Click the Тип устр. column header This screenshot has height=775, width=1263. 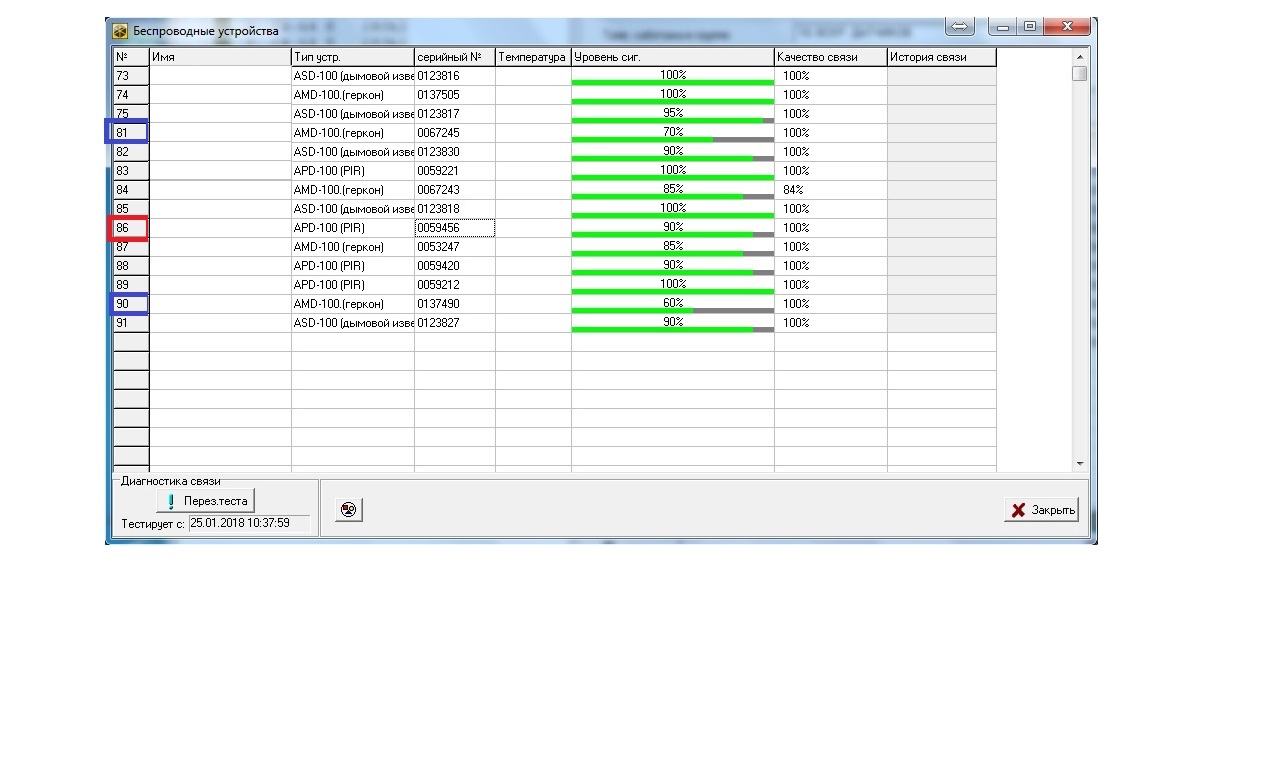click(353, 57)
